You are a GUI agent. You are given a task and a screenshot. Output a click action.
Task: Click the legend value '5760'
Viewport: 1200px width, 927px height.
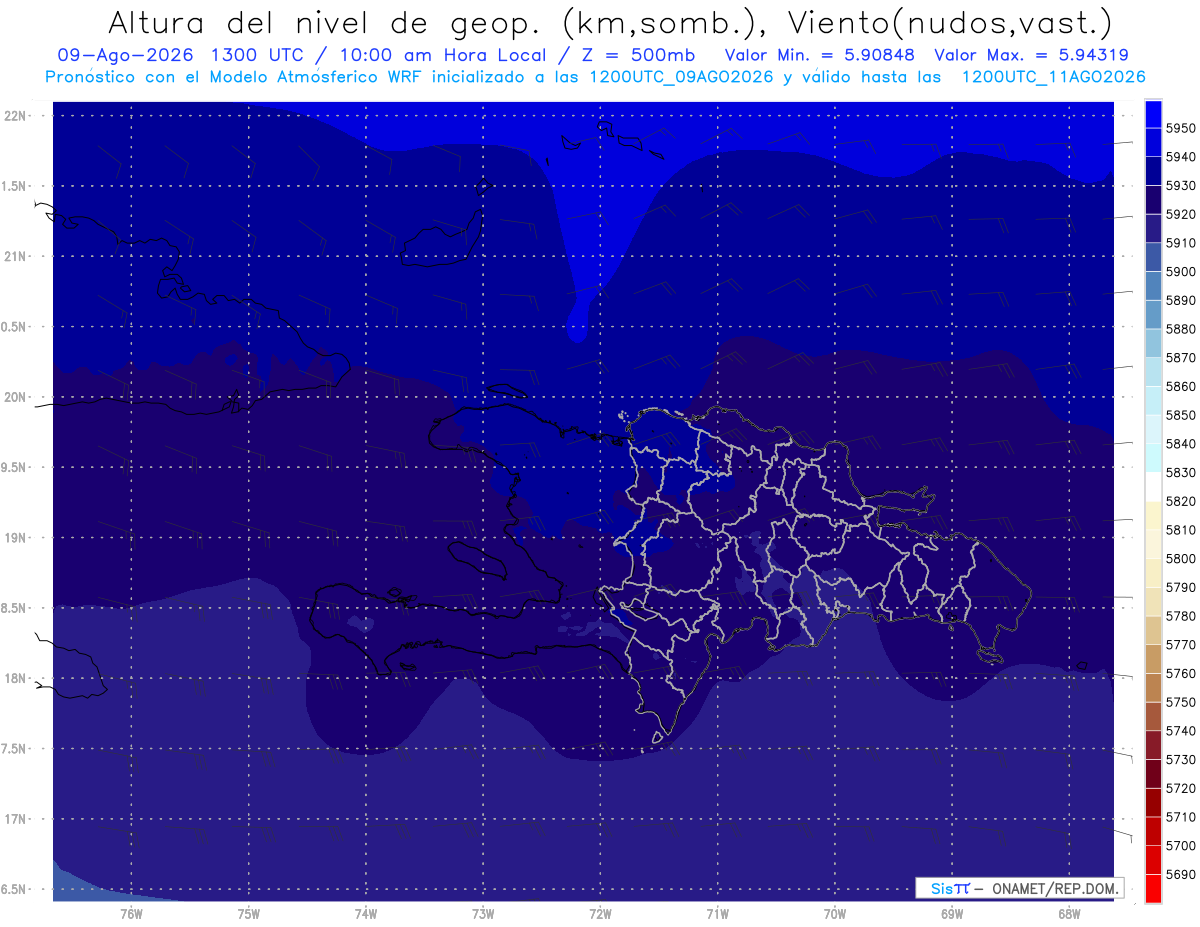[x=1181, y=673]
